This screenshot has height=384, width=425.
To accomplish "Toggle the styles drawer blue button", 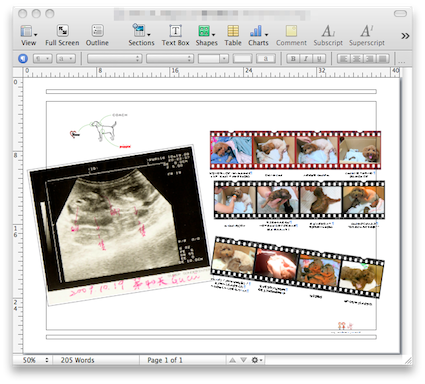I will click(x=23, y=59).
